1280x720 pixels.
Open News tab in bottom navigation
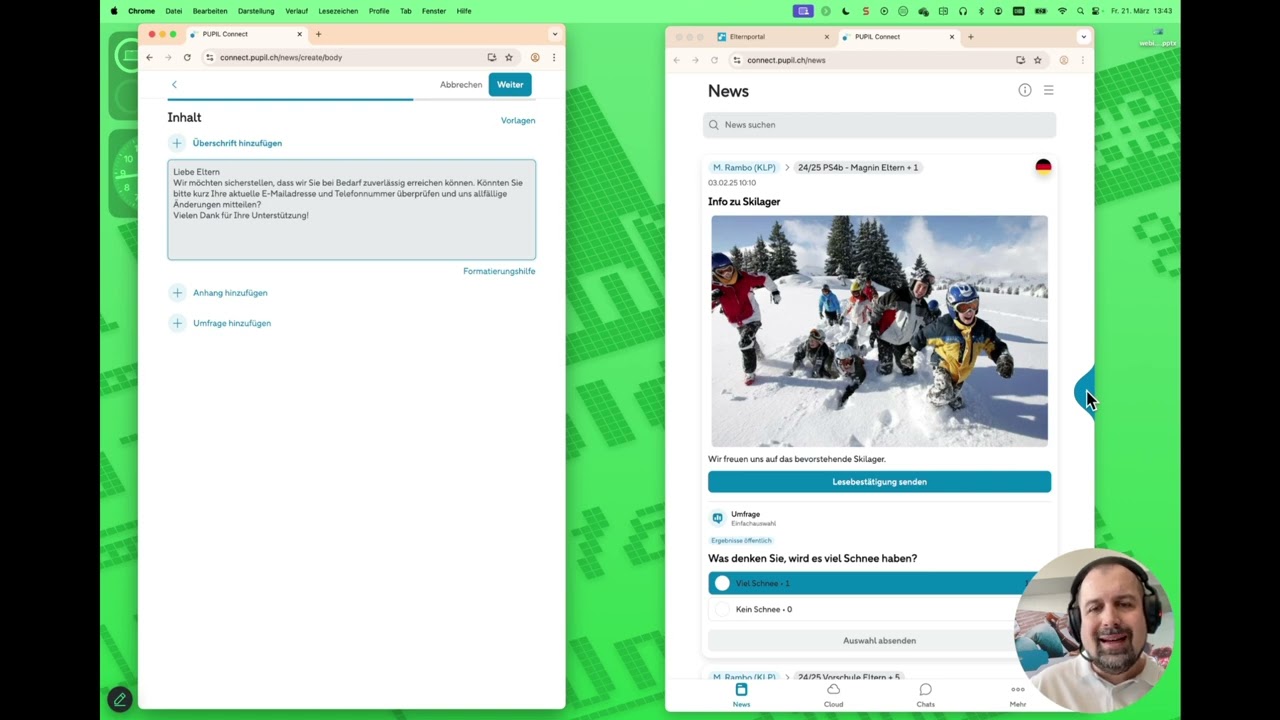(741, 695)
